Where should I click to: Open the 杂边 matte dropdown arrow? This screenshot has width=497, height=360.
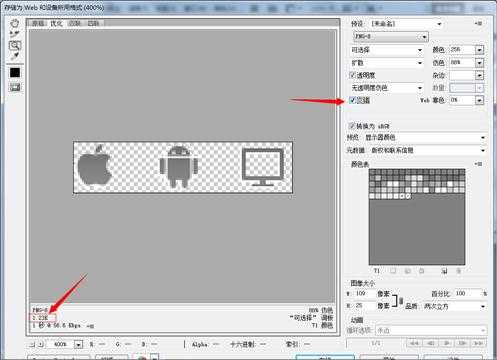479,75
